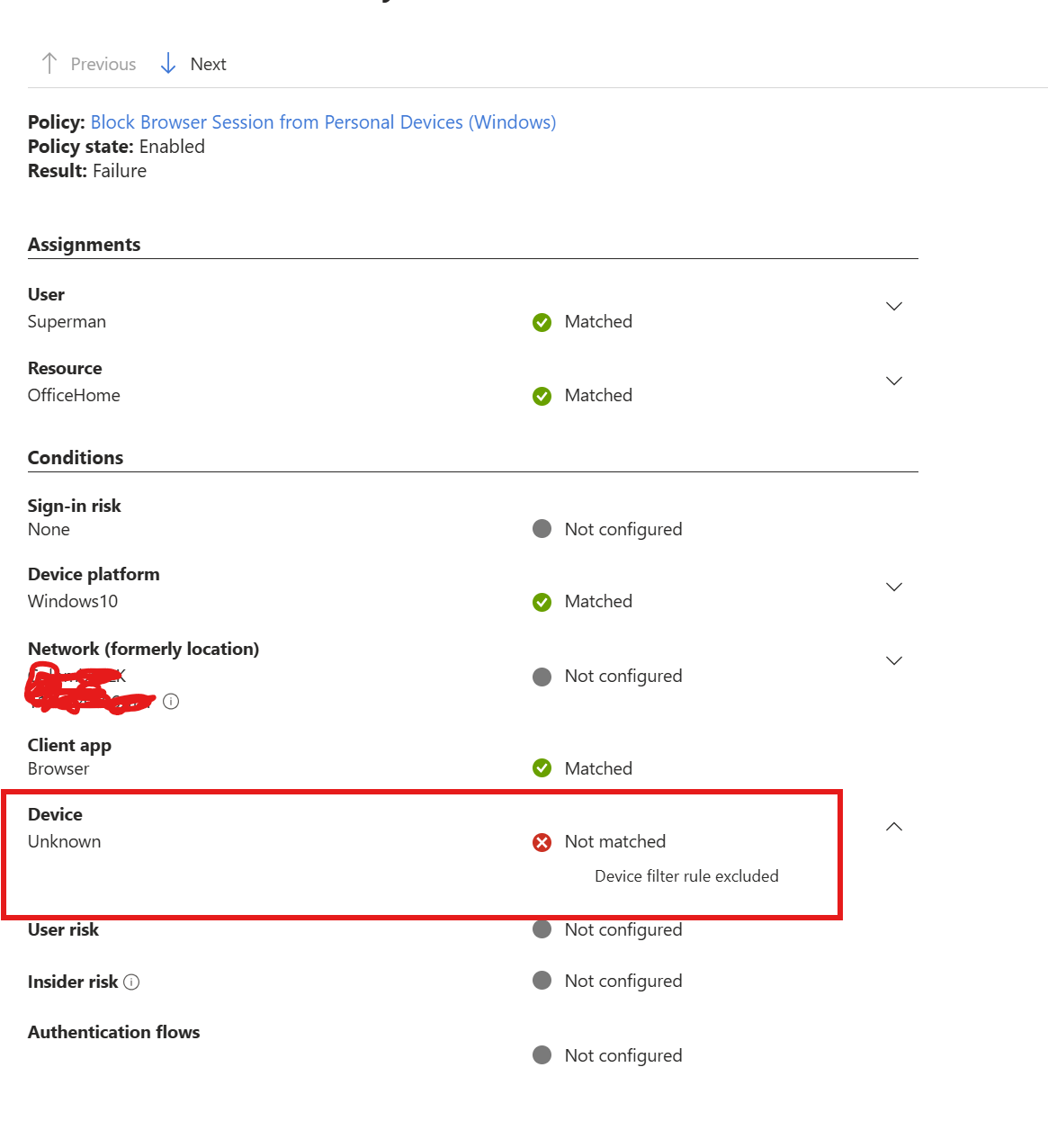Select 'Device filter rule excluded' text
The image size is (1048, 1148).
[686, 876]
